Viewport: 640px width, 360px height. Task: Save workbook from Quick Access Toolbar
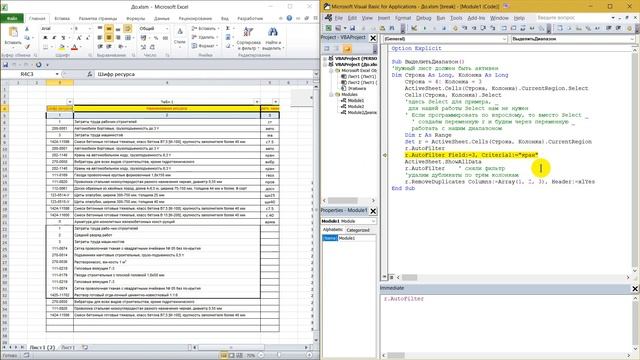pyautogui.click(x=6, y=65)
